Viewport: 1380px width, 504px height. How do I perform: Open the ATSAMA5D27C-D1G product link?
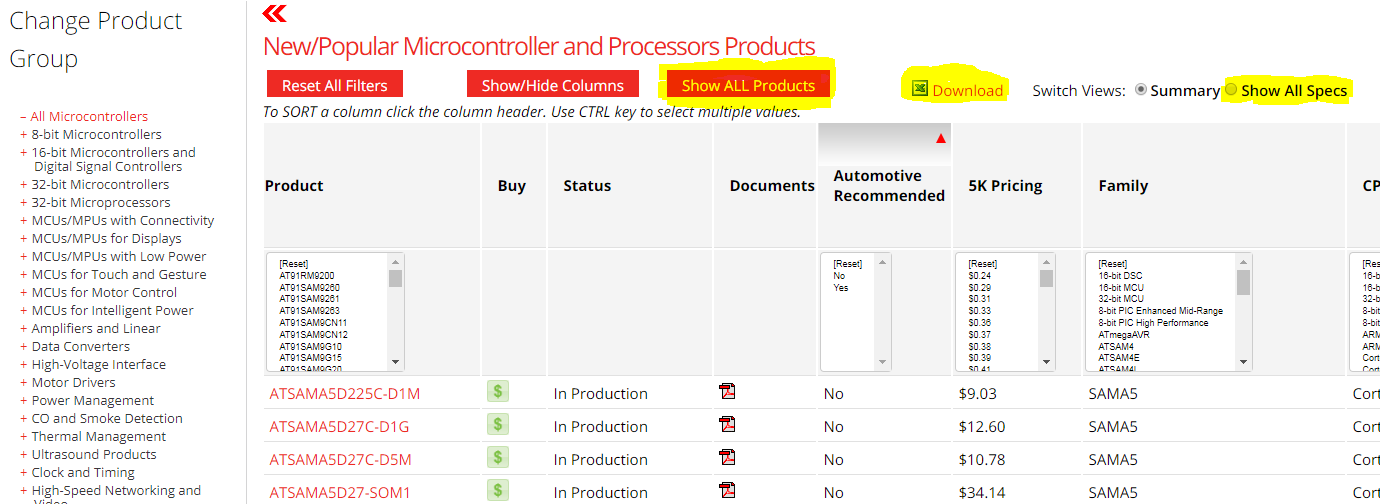pos(339,427)
